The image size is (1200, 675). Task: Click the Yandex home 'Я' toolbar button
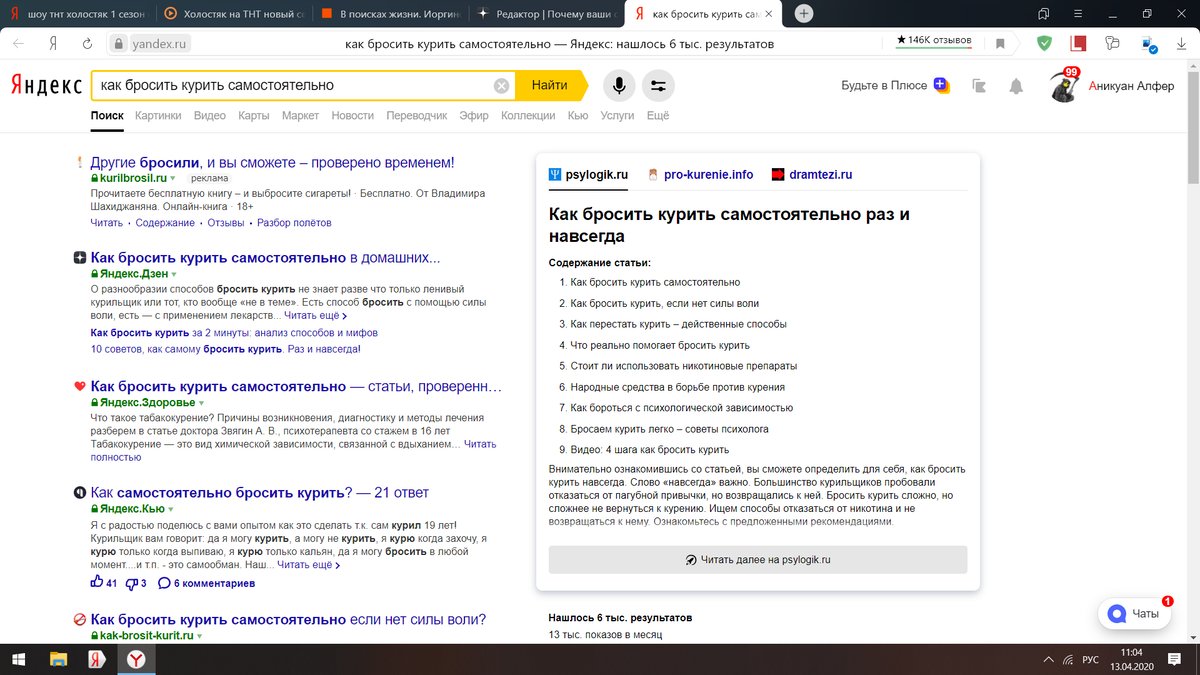[52, 44]
